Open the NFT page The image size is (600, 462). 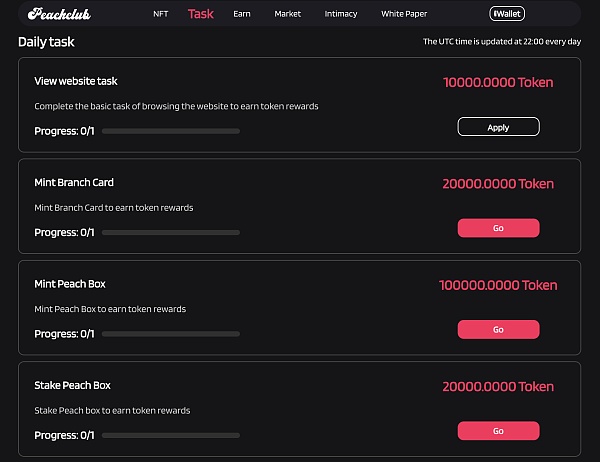(x=160, y=14)
